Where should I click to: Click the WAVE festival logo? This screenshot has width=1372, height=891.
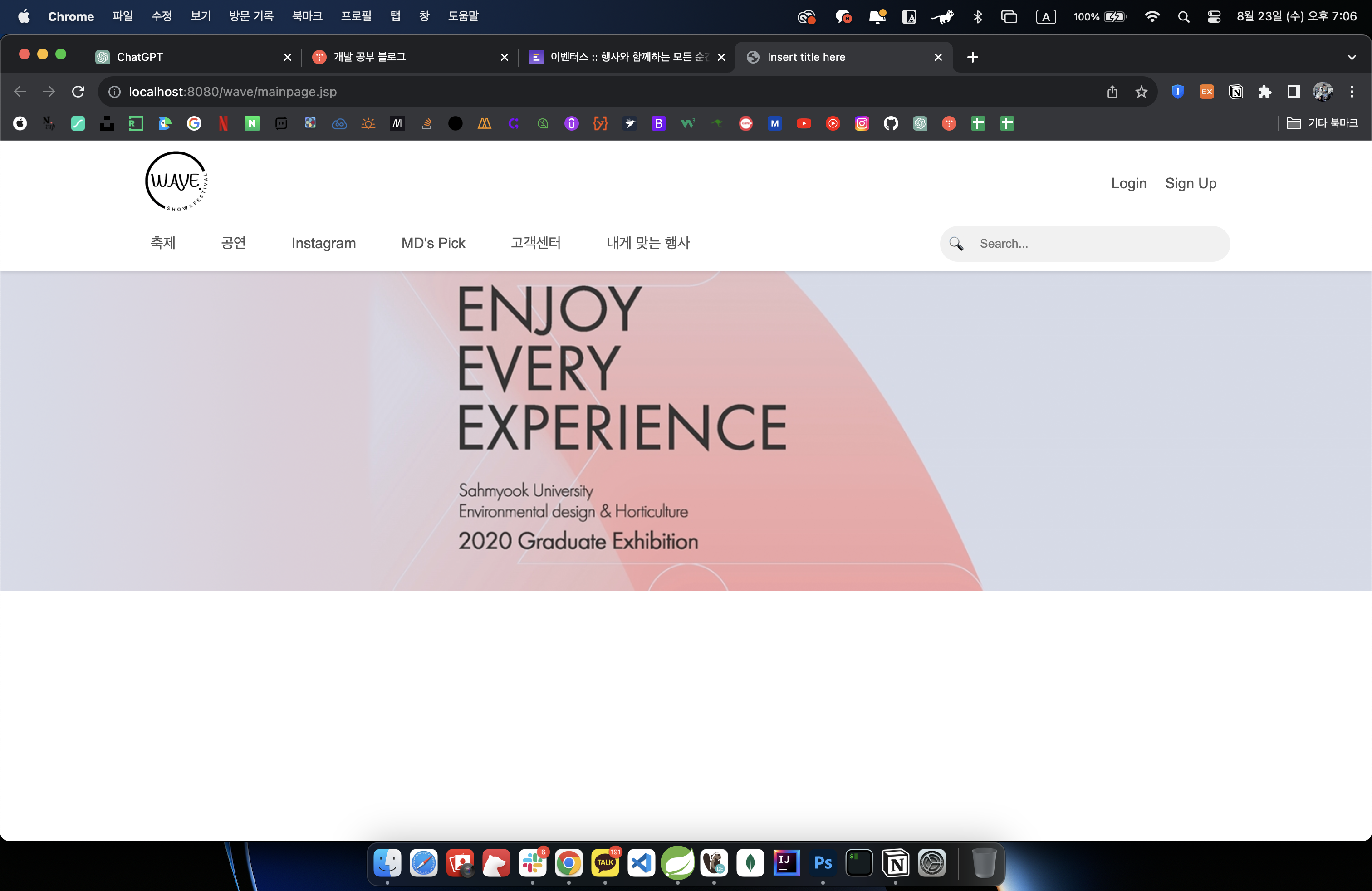tap(176, 182)
